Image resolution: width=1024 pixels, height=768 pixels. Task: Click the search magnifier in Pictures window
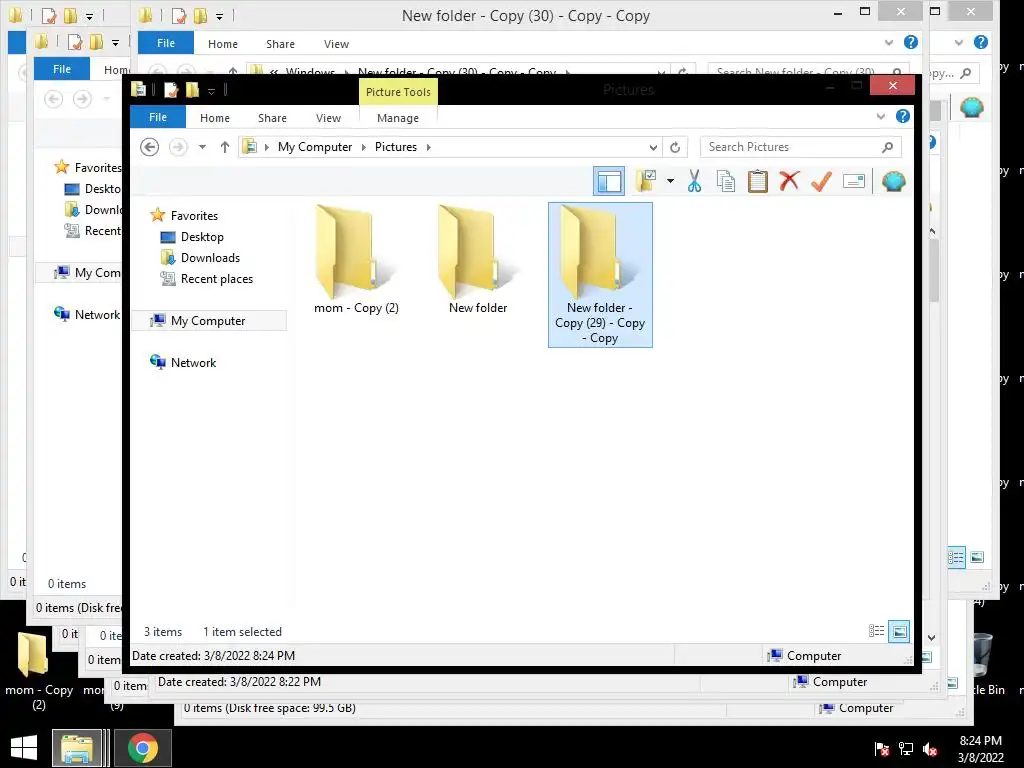click(887, 147)
